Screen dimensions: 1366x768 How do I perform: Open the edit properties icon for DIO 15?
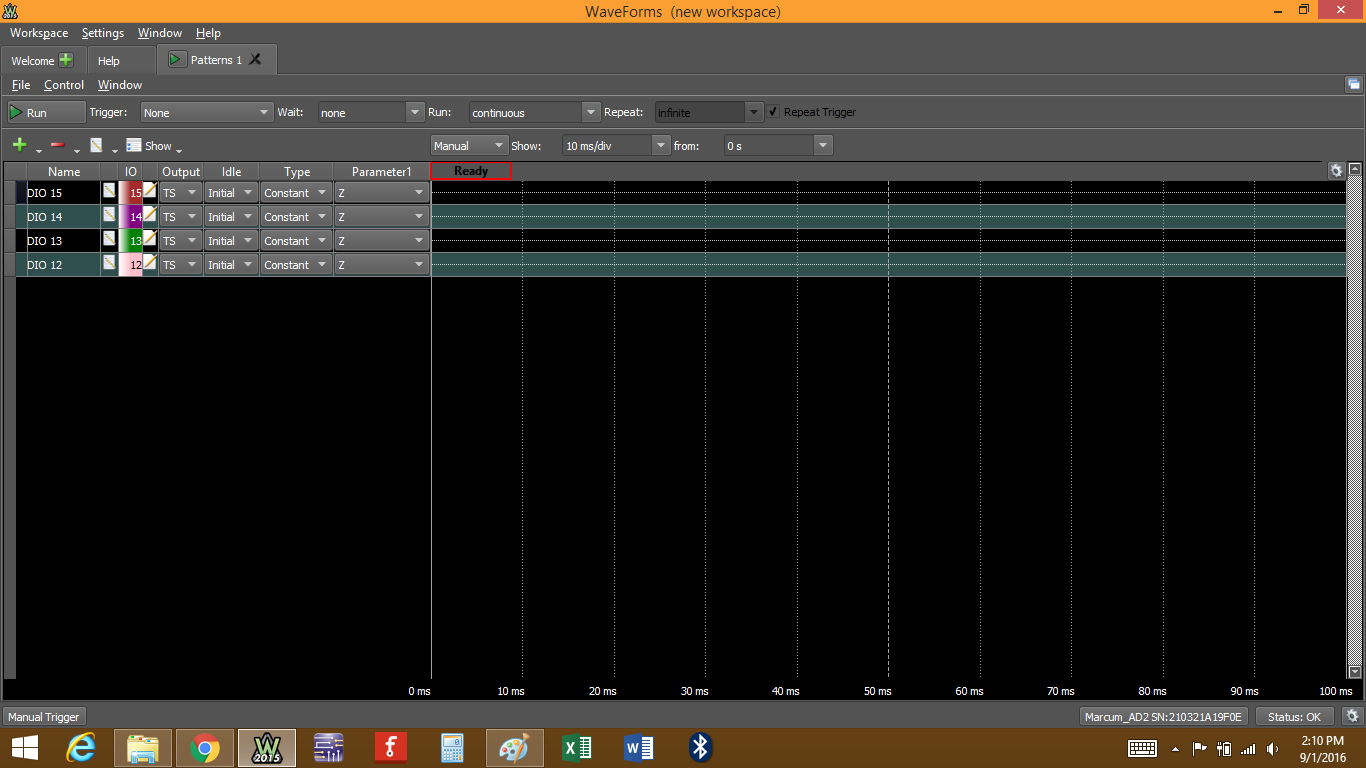coord(109,191)
